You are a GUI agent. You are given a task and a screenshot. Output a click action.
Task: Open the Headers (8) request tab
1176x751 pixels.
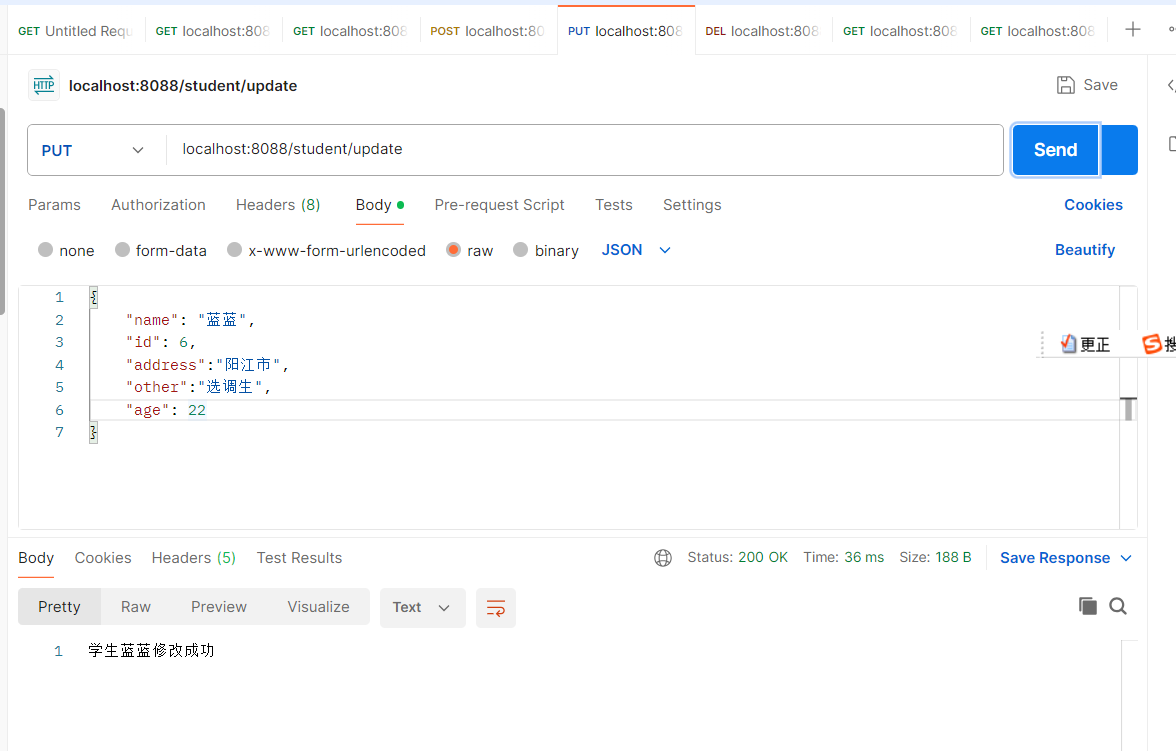(x=278, y=205)
